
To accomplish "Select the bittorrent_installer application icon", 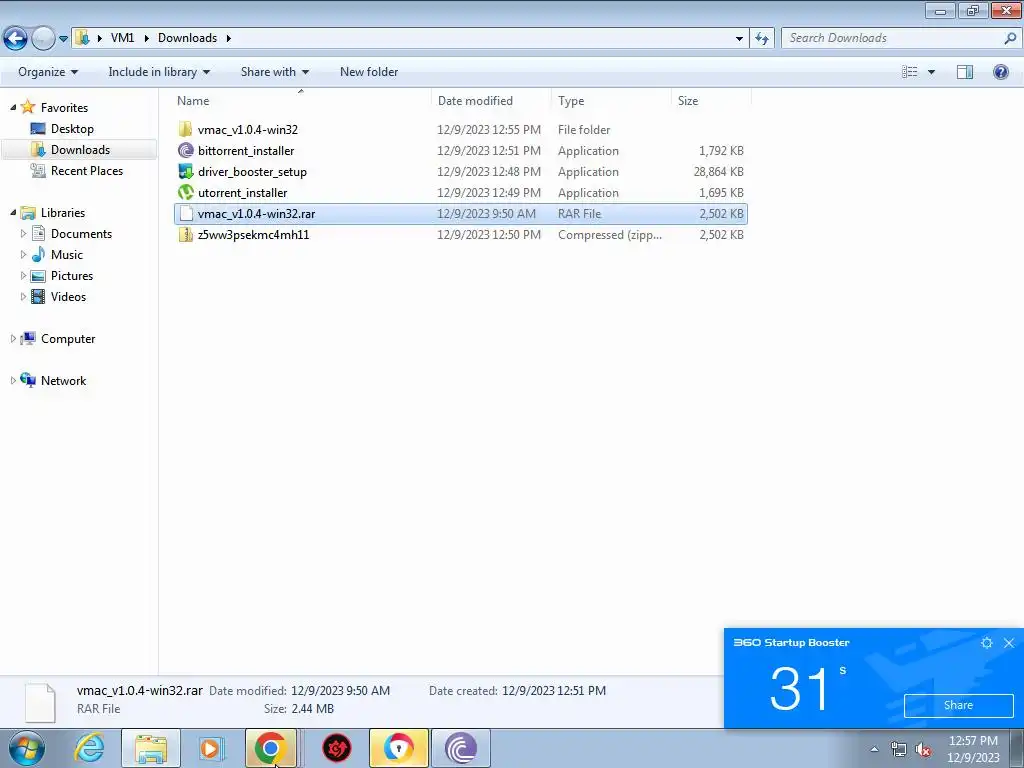I will coord(185,150).
